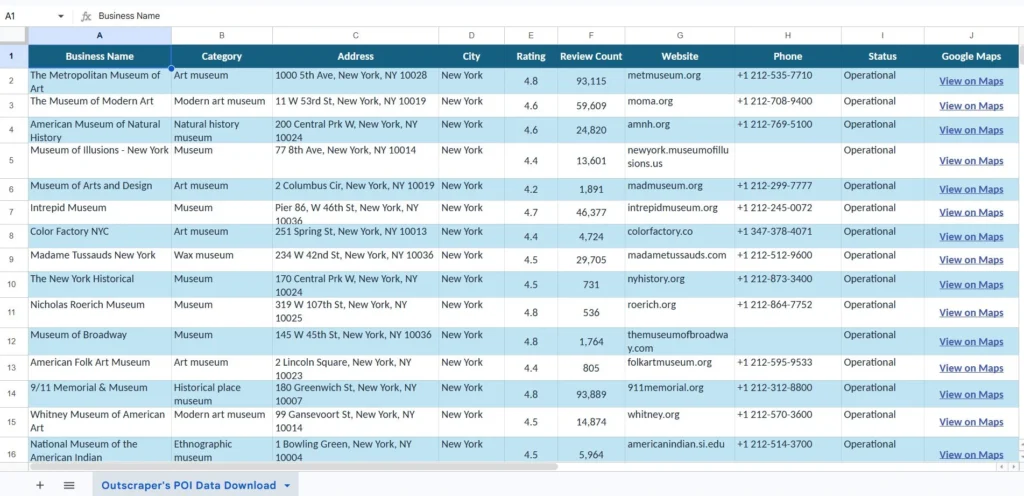Select the Wax museum category cell
This screenshot has height=496, width=1024.
(222, 260)
